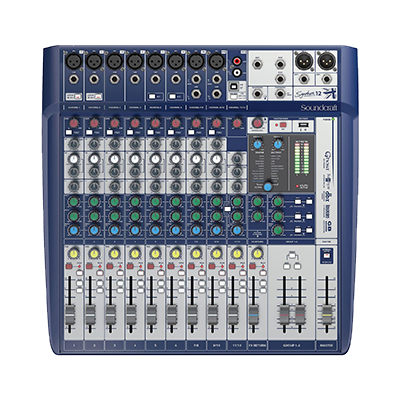Click the left group fader with red stripe

[284, 315]
